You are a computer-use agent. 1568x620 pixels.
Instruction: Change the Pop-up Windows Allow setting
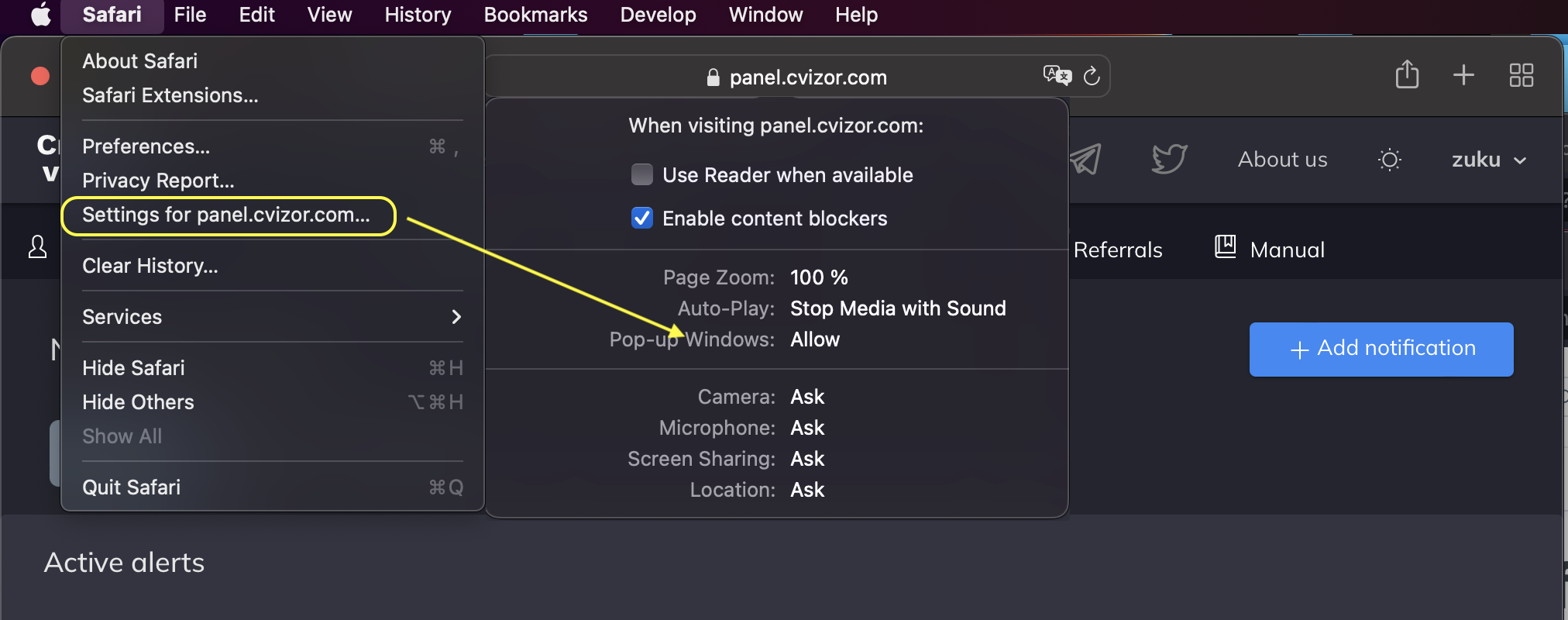tap(815, 339)
